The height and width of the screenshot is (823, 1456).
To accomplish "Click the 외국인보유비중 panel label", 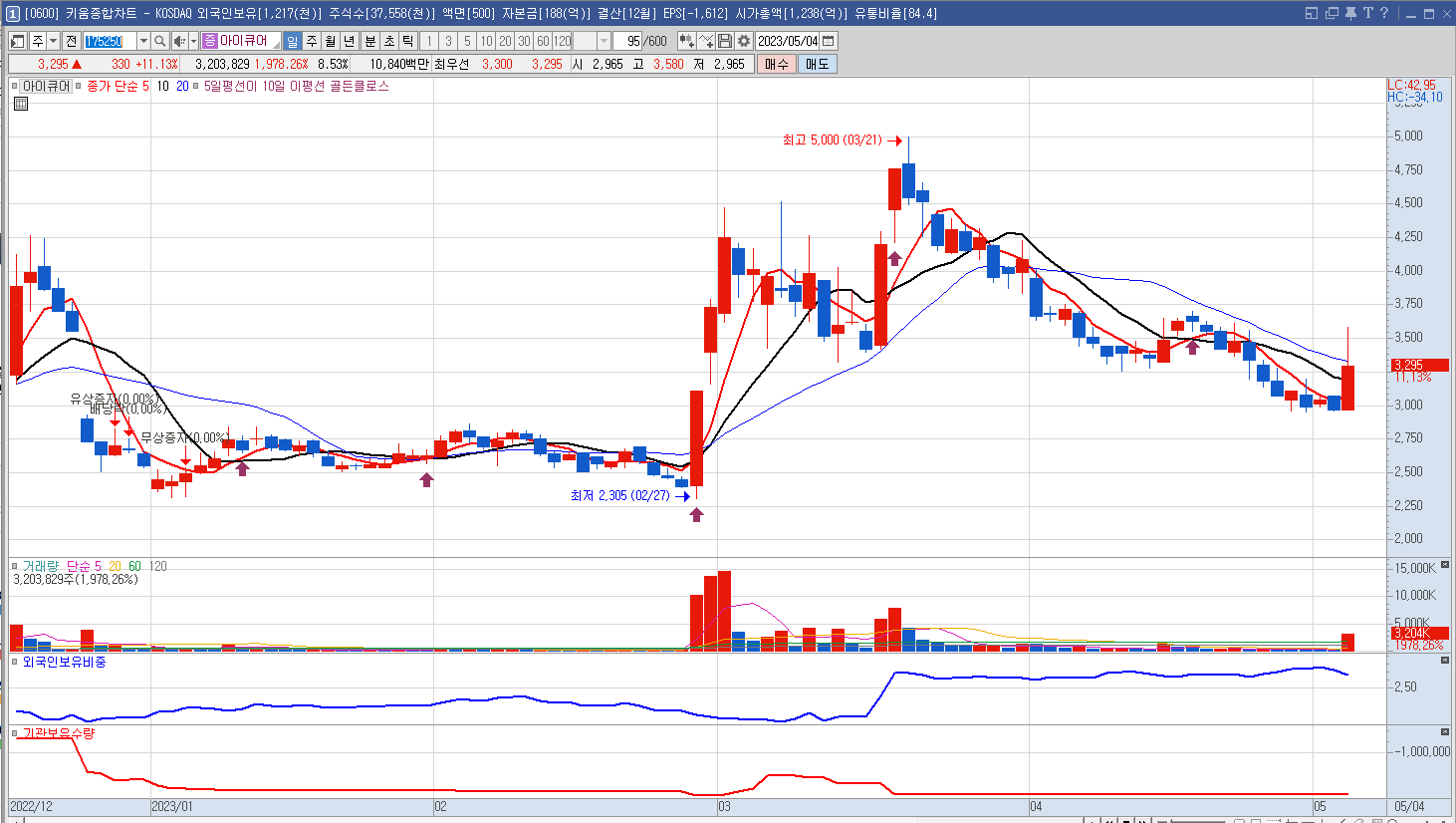I will (64, 662).
